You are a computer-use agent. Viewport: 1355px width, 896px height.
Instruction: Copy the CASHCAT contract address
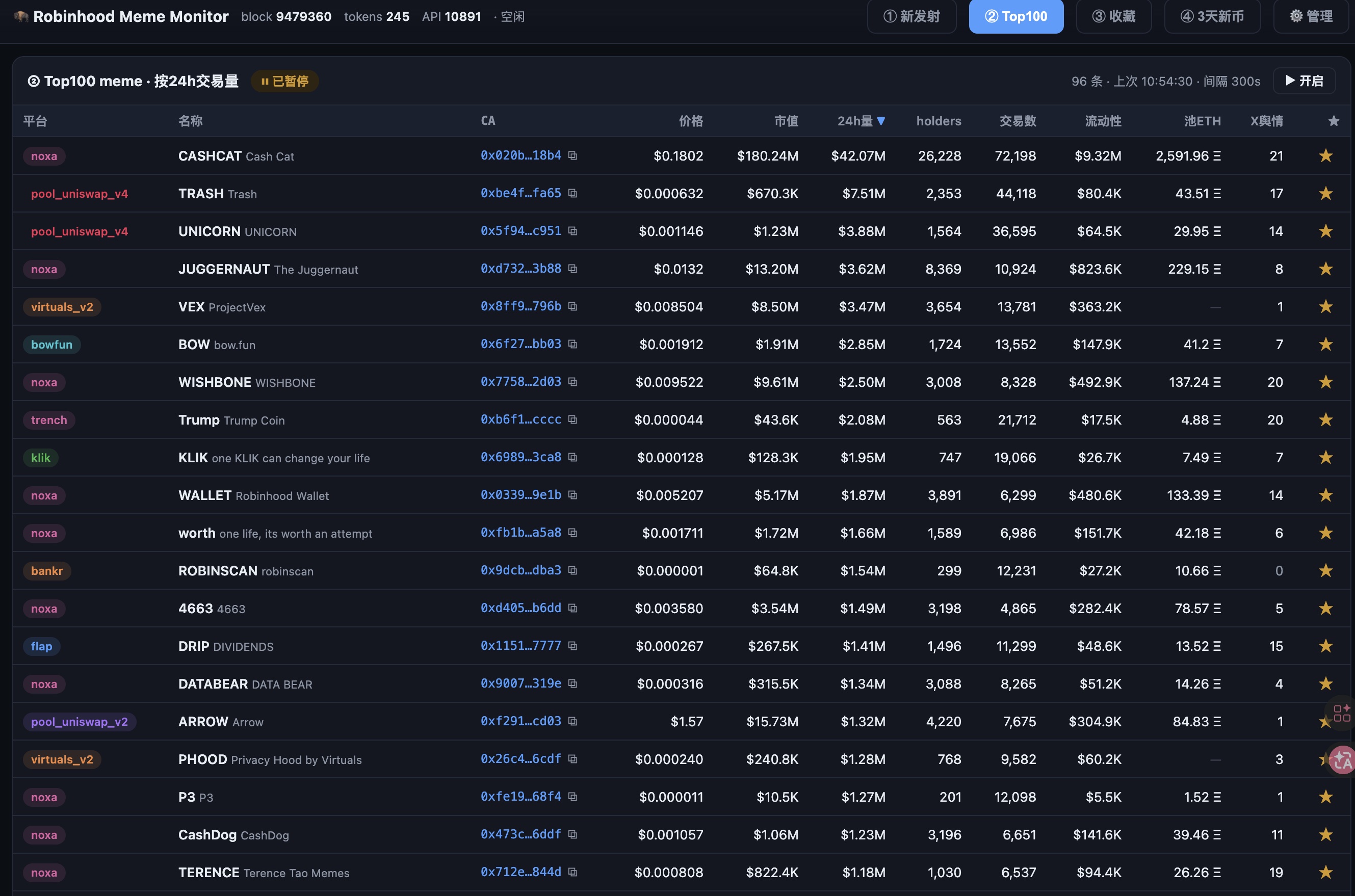[x=572, y=155]
